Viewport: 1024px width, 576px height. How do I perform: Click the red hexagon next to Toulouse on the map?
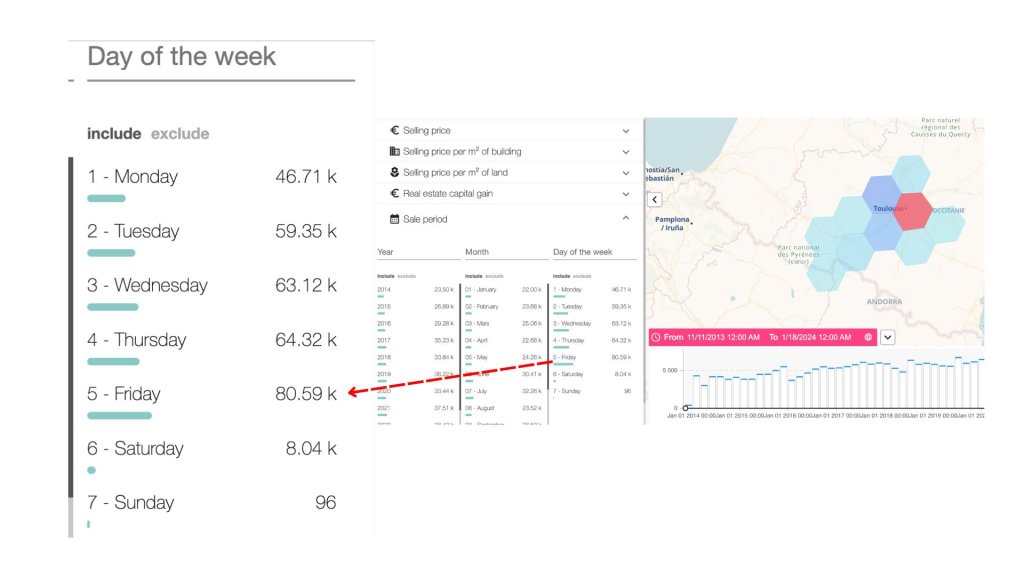click(x=912, y=211)
